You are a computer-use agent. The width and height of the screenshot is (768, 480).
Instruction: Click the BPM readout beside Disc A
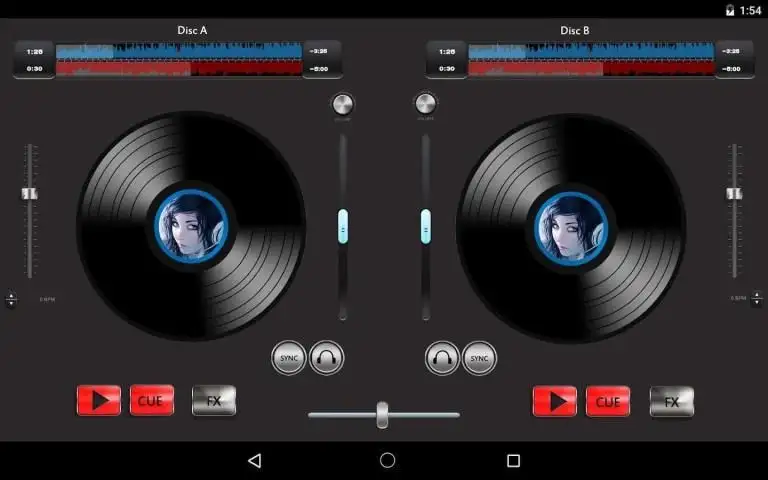pos(48,299)
